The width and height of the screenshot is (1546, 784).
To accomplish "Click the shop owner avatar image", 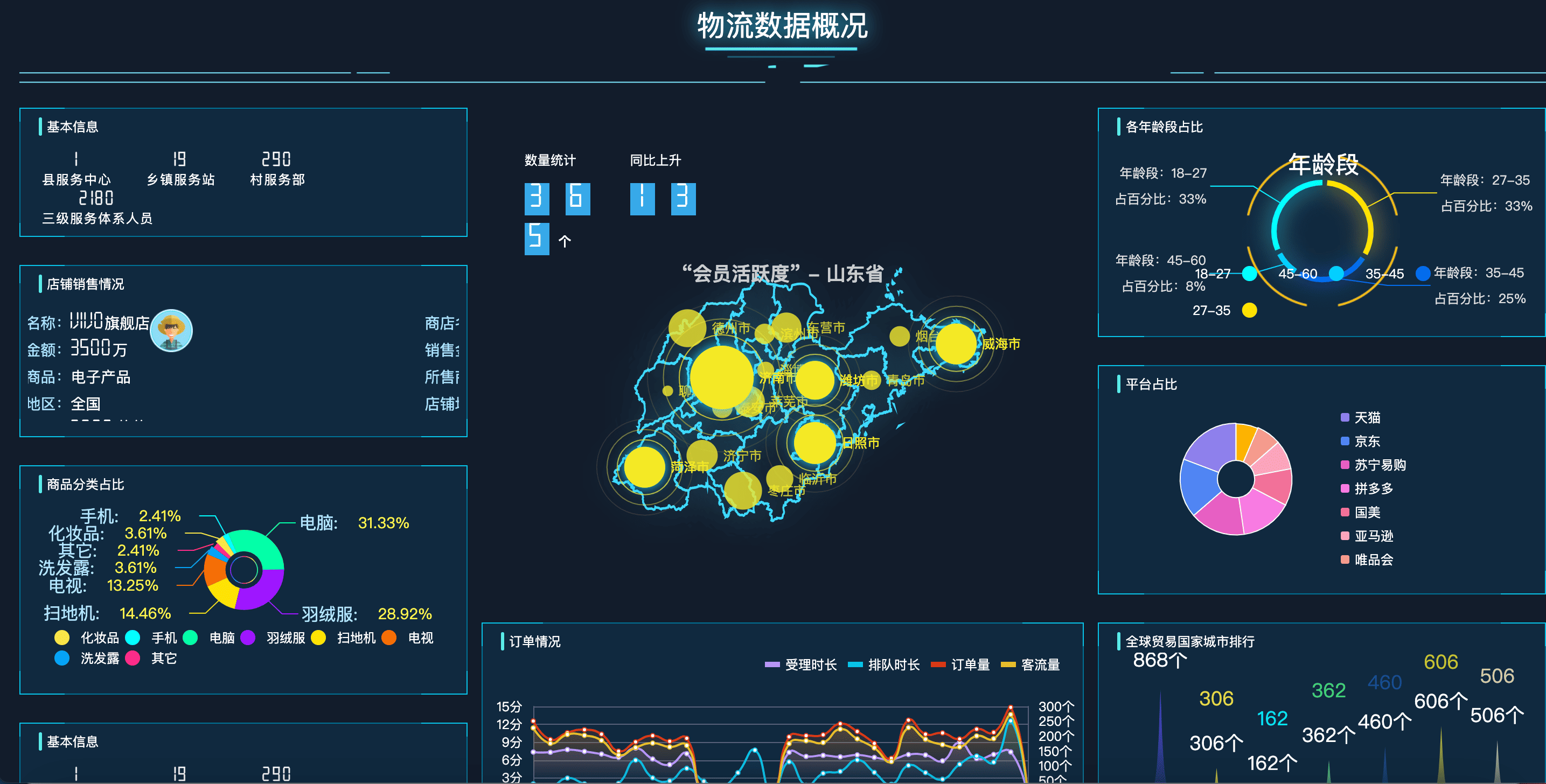I will click(x=171, y=330).
